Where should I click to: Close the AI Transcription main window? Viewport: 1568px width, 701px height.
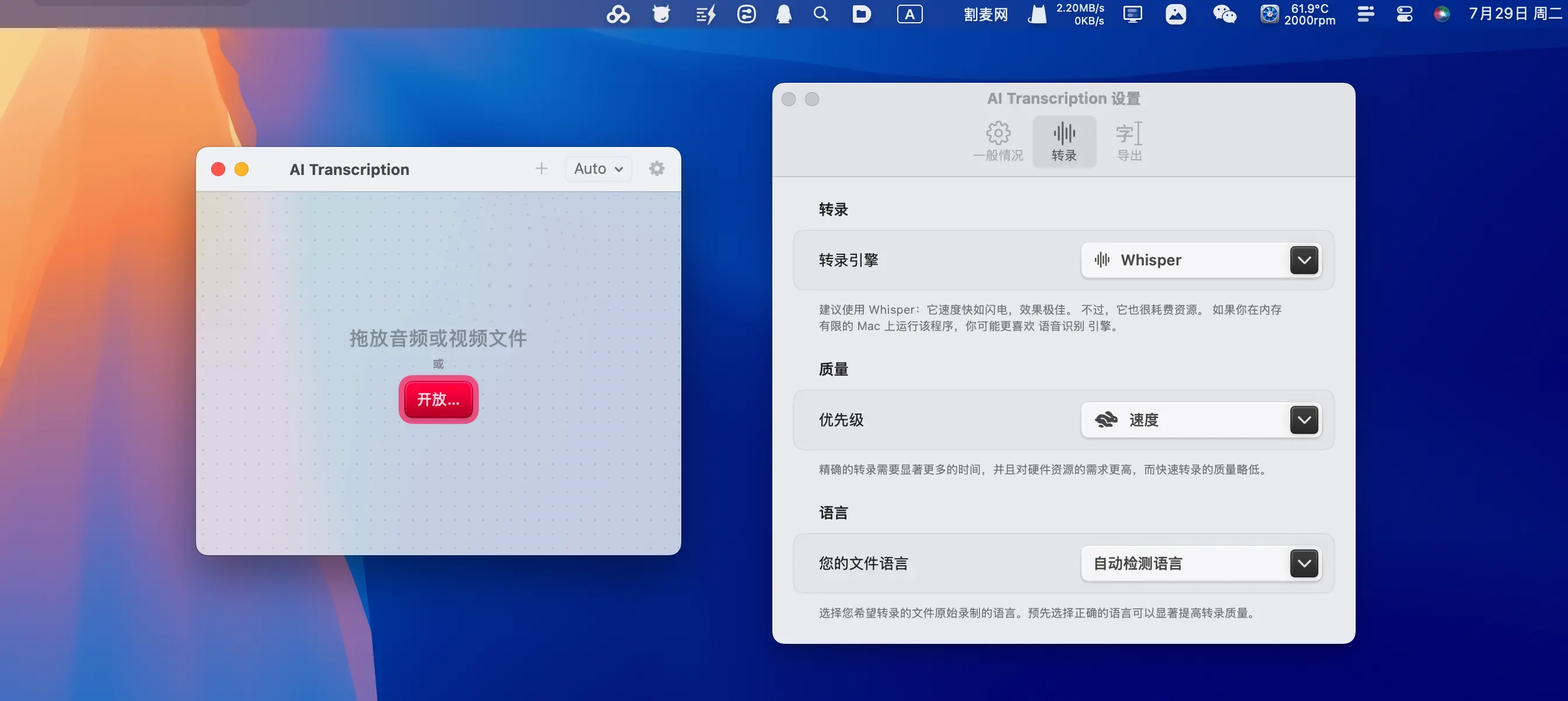coord(218,169)
